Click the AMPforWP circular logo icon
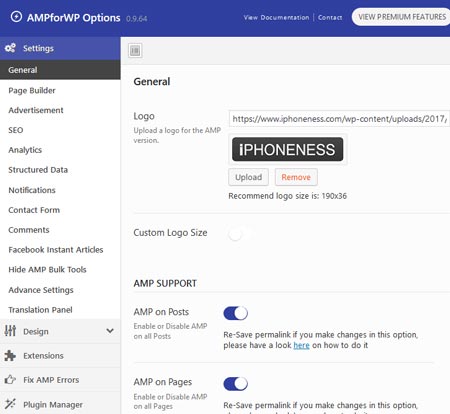Screen dimensions: 450x414 (x=16, y=16)
